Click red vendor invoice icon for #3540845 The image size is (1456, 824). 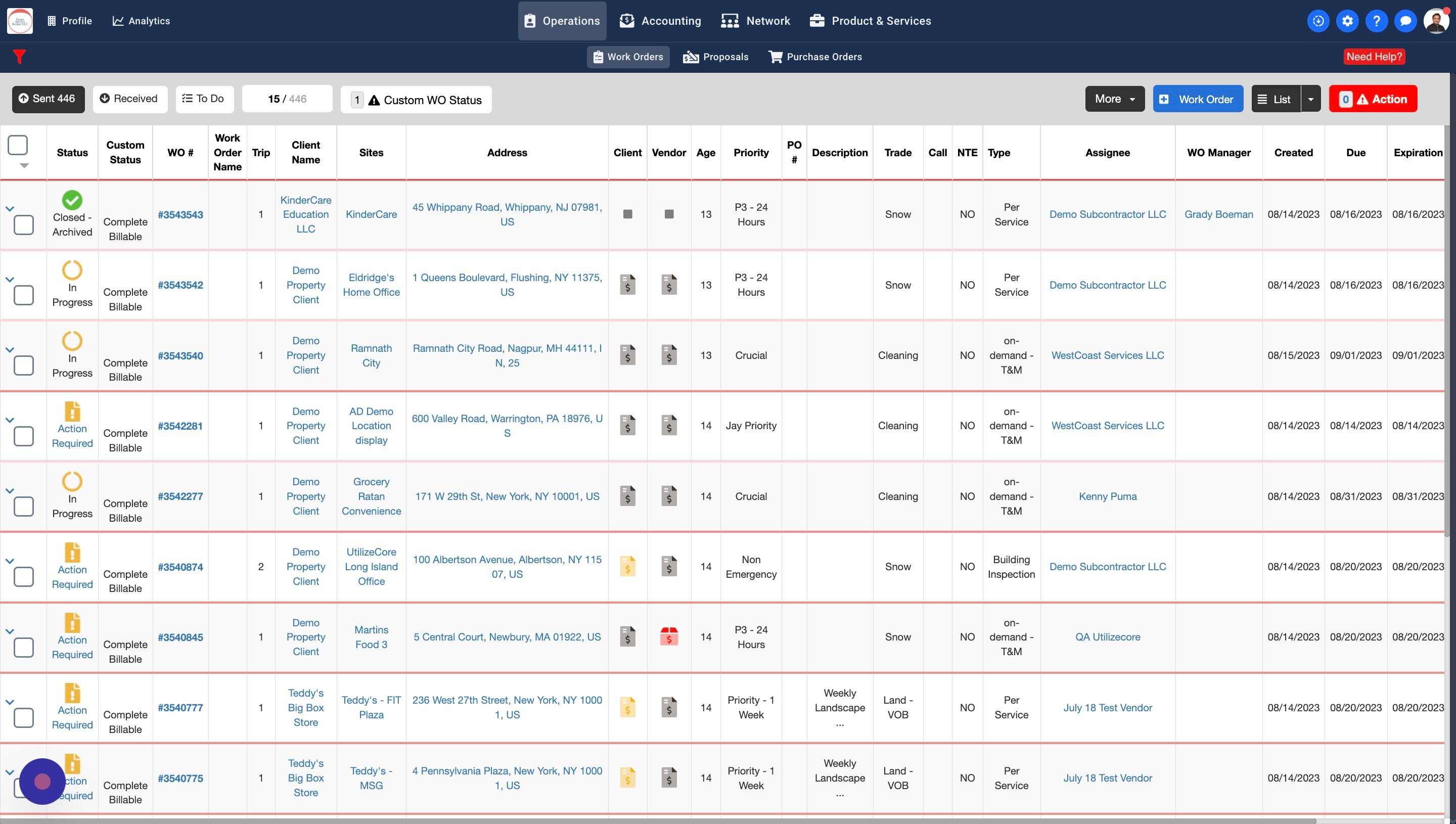click(669, 636)
